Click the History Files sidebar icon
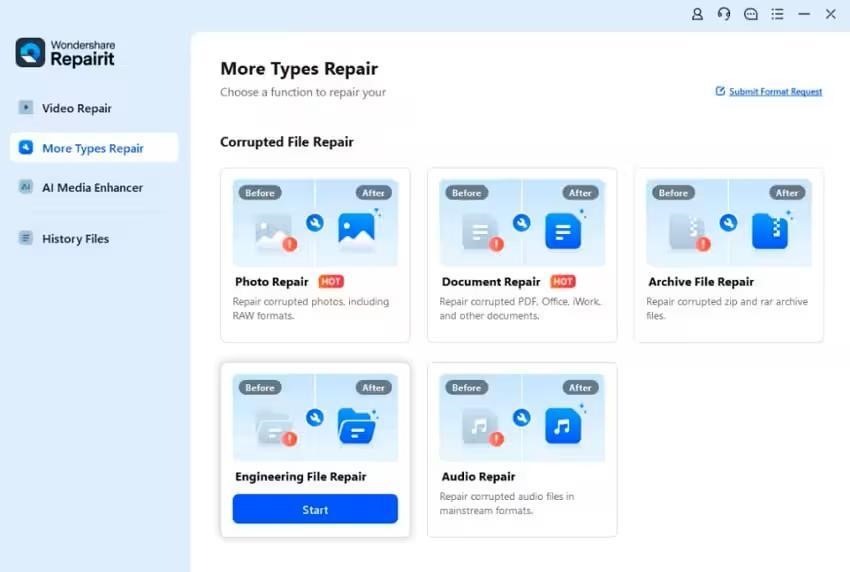The width and height of the screenshot is (850, 572). [25, 238]
